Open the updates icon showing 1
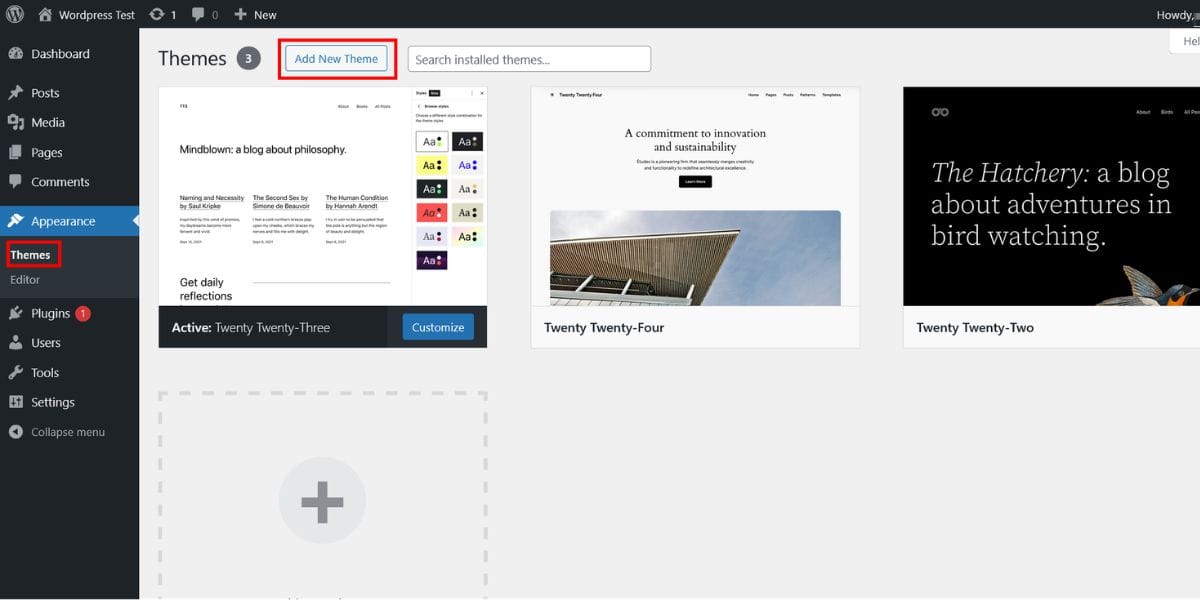The width and height of the screenshot is (1200, 600). pyautogui.click(x=162, y=15)
